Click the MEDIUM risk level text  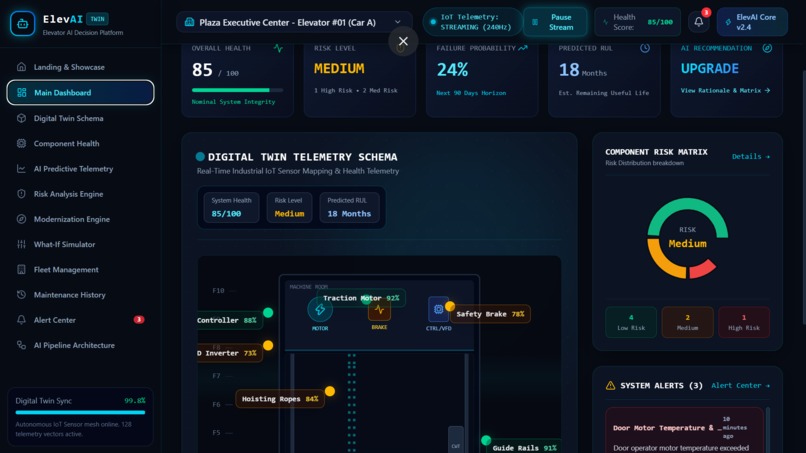[x=339, y=68]
